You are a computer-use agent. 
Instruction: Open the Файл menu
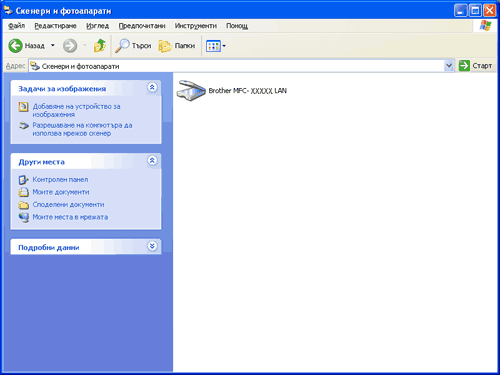point(16,26)
